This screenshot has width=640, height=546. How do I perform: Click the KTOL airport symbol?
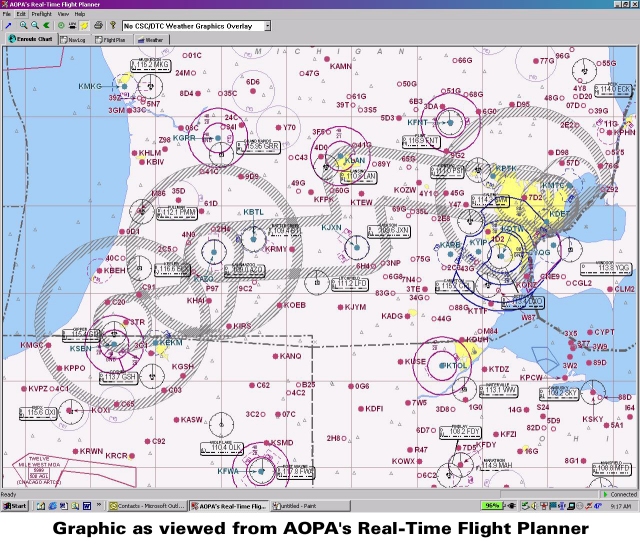(442, 366)
